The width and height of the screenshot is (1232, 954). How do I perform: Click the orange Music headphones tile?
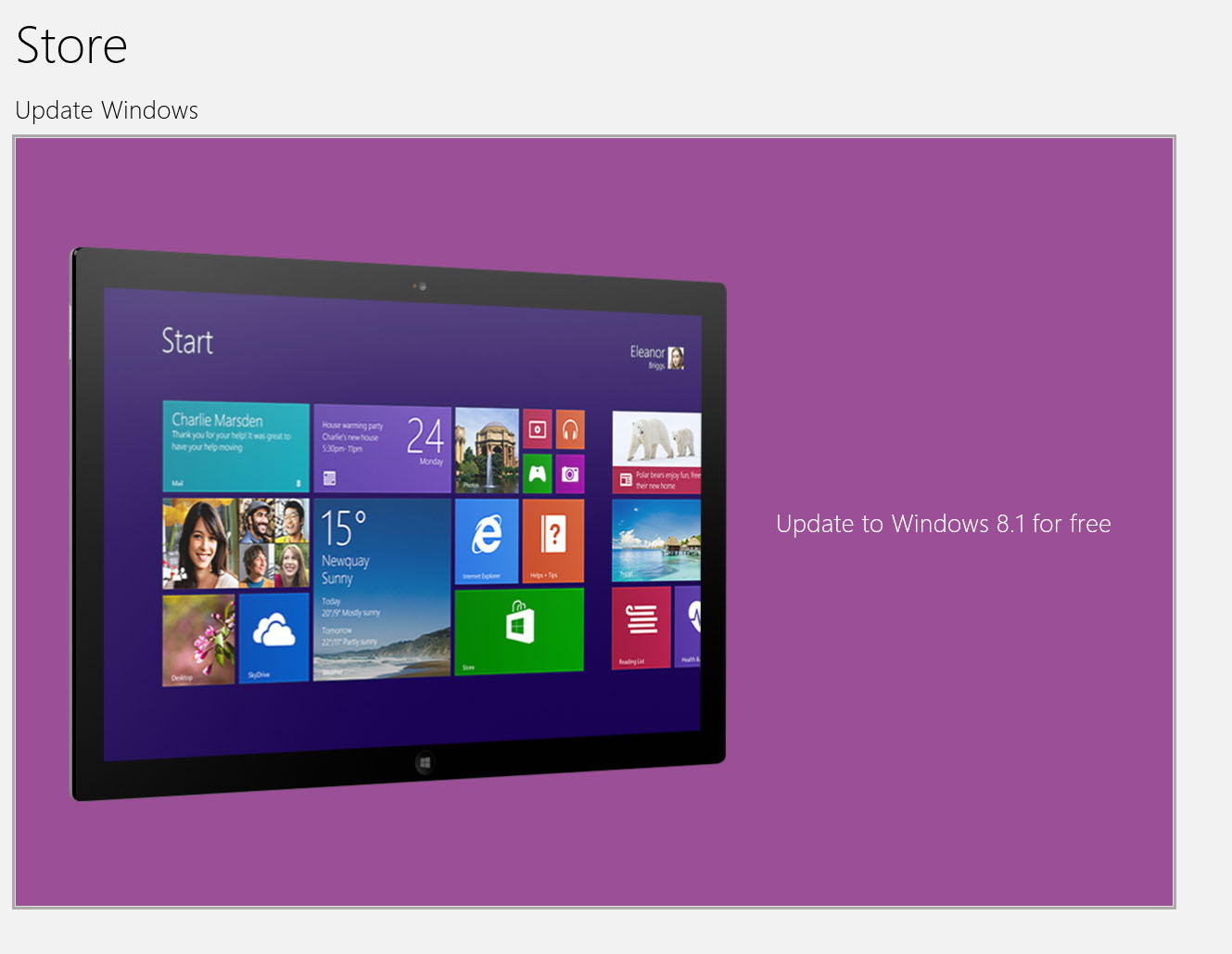click(x=570, y=429)
